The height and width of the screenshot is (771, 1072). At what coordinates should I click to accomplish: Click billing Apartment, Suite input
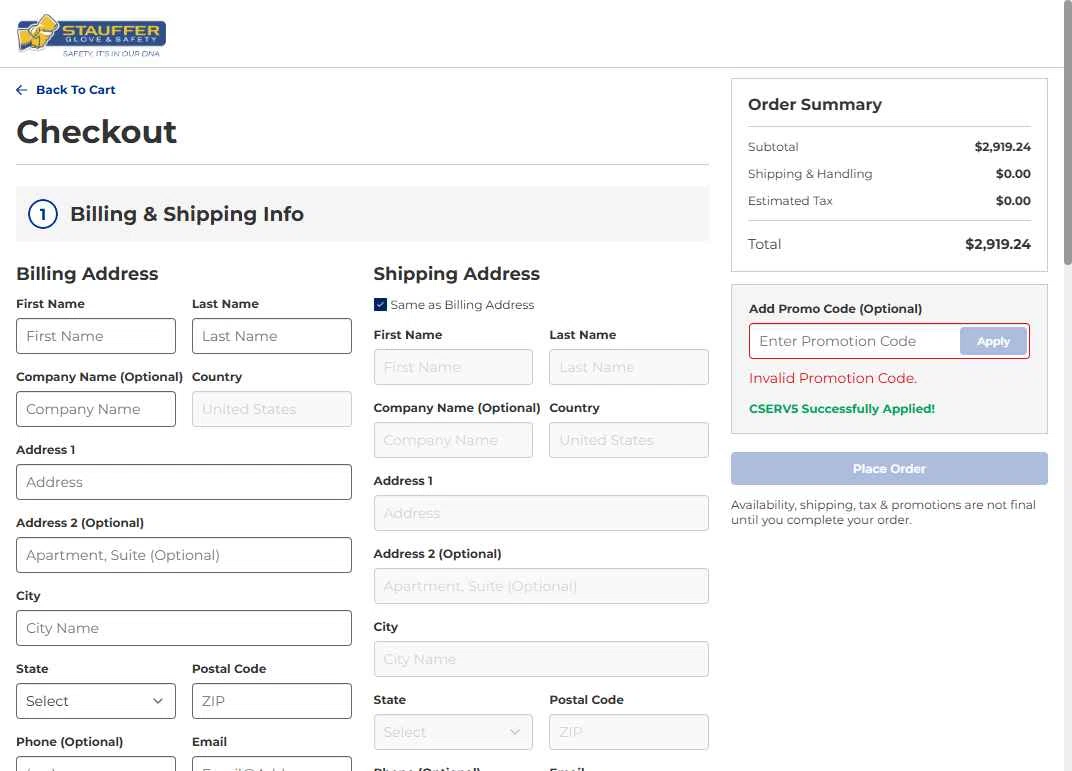coord(184,555)
